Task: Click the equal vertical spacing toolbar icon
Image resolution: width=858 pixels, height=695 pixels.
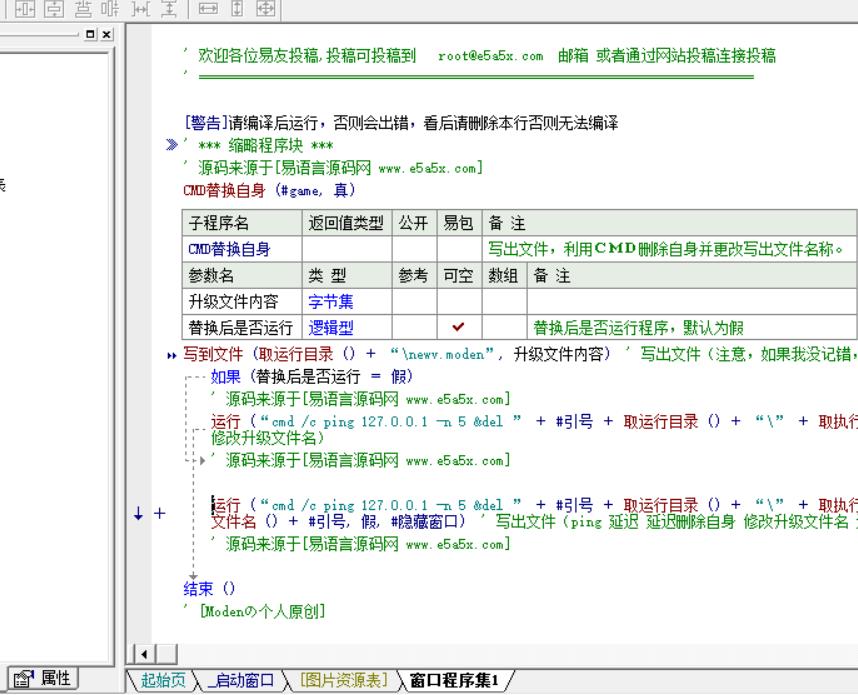Action: pyautogui.click(x=111, y=8)
